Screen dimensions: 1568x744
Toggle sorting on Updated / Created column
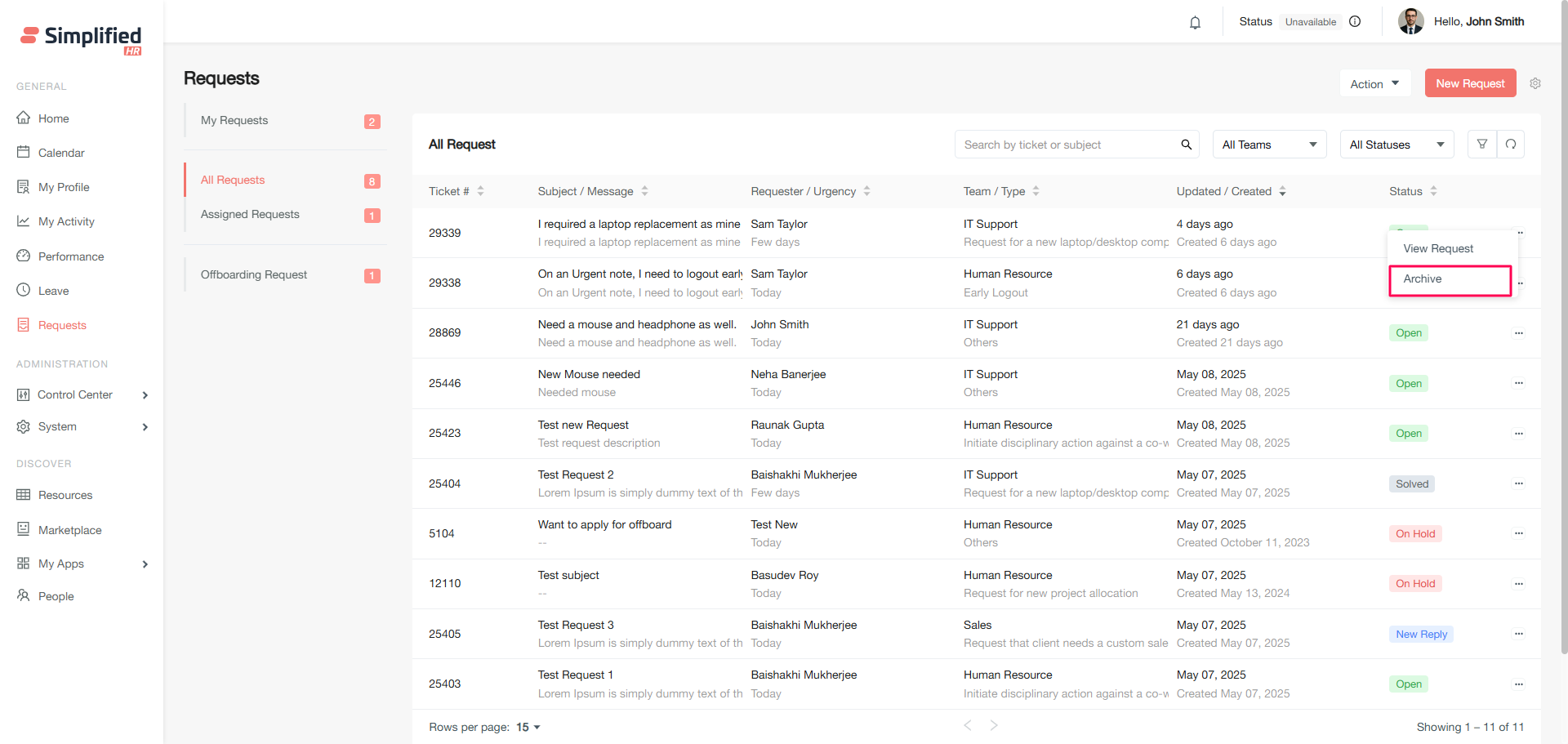pos(1282,191)
